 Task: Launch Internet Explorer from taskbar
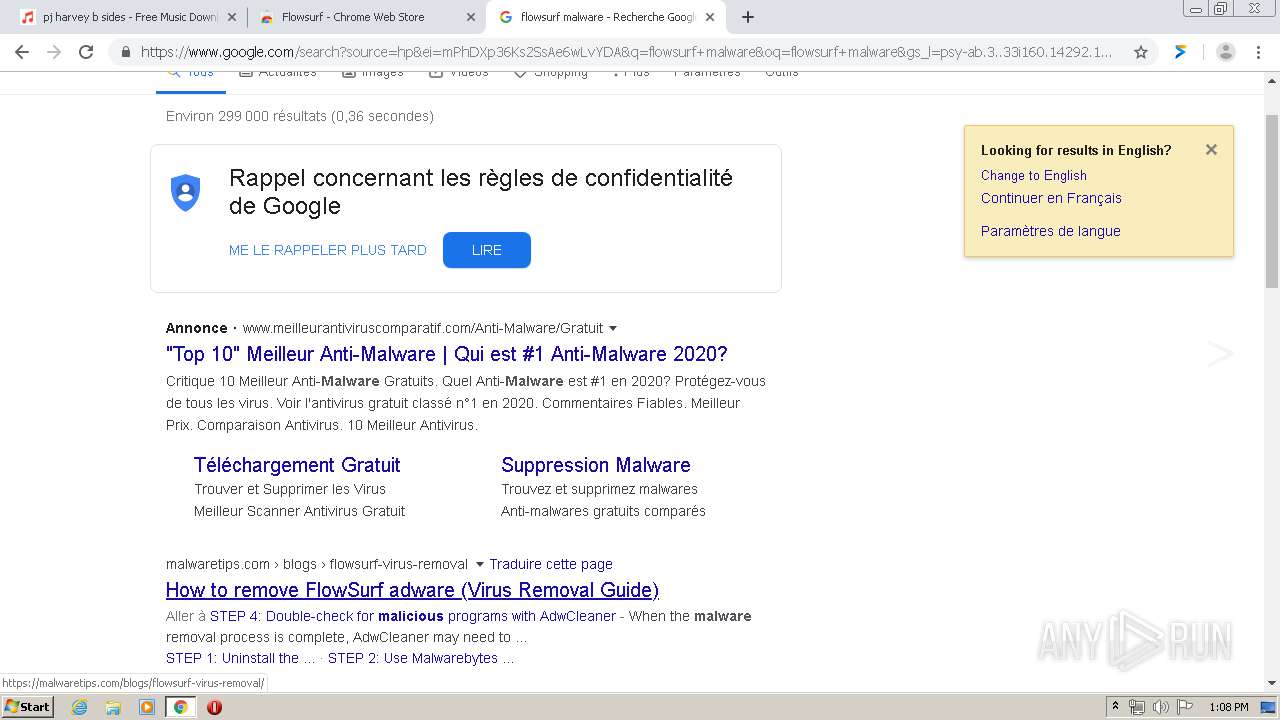coord(80,707)
